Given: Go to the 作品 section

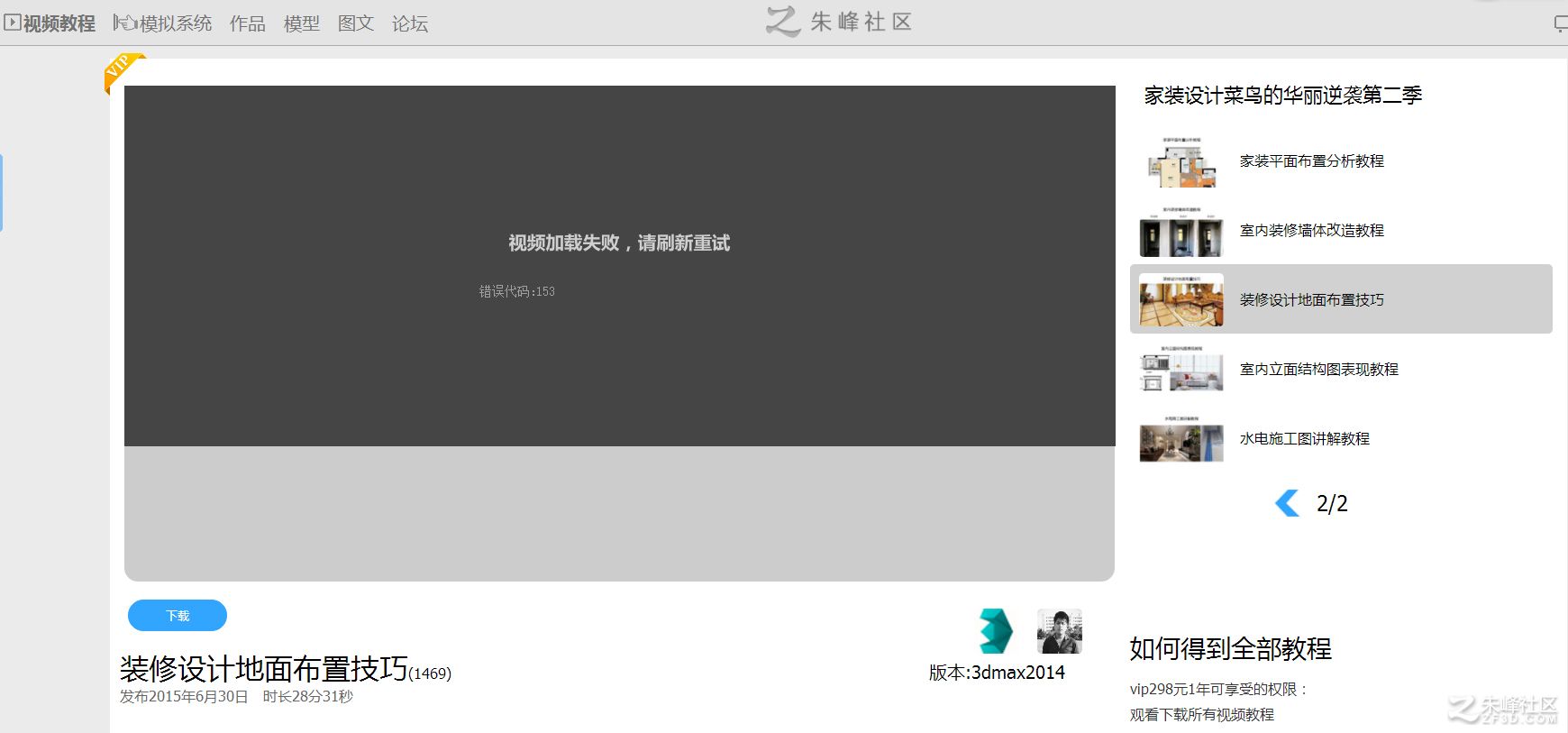Looking at the screenshot, I should (248, 23).
